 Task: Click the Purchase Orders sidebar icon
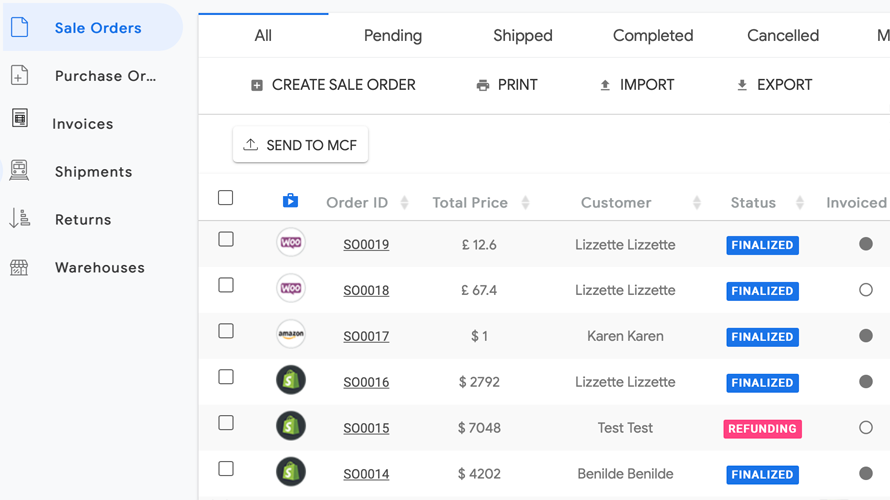click(20, 75)
